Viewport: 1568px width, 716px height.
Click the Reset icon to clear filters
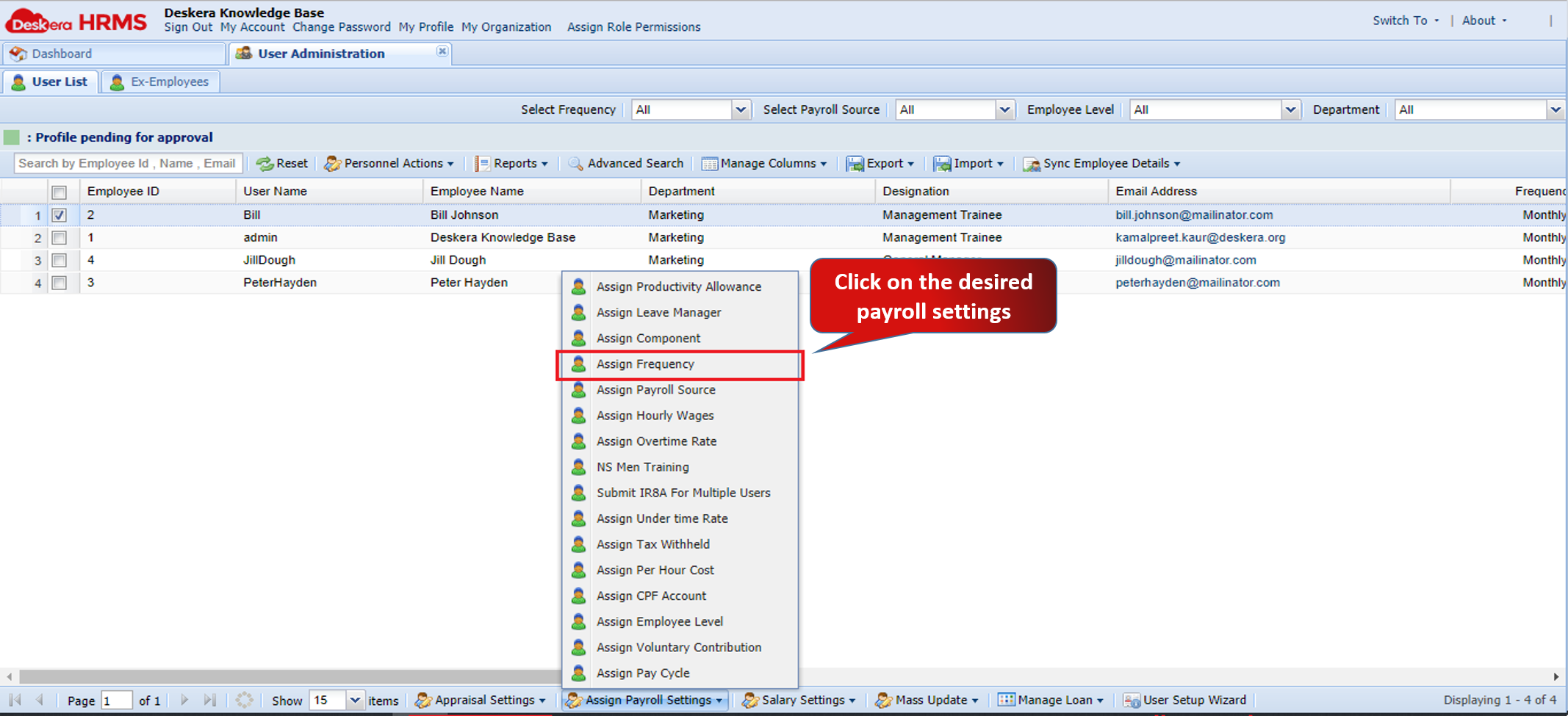tap(282, 163)
